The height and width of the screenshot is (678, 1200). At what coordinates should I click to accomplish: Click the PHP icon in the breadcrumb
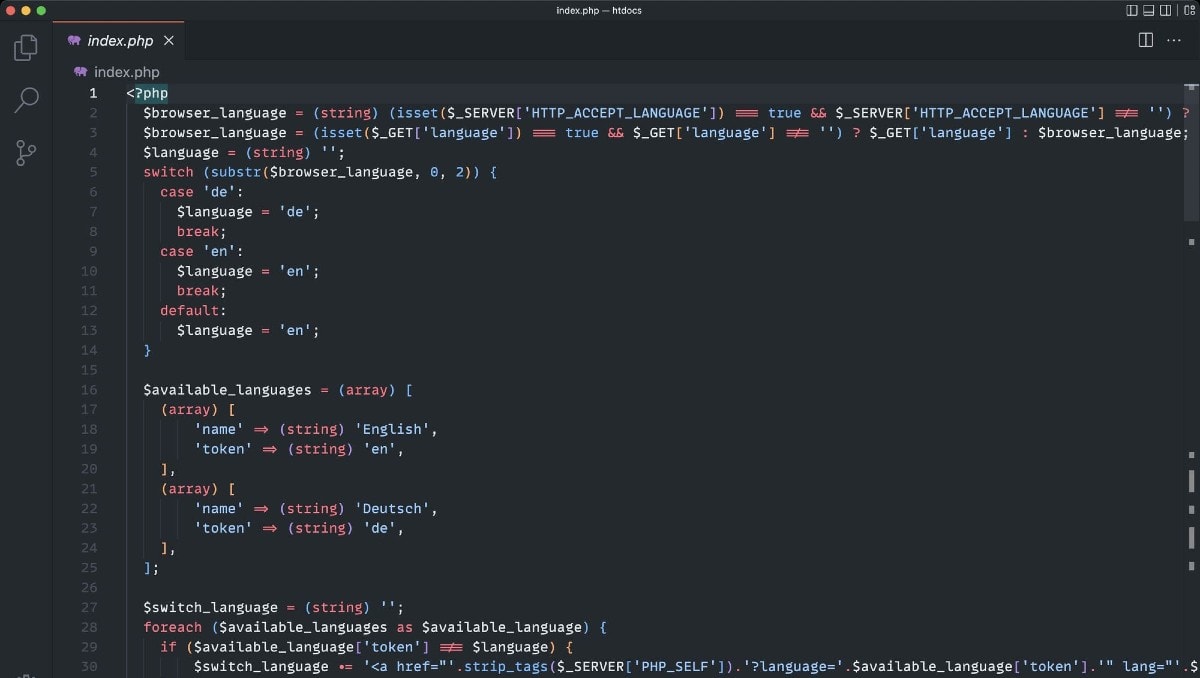(80, 72)
